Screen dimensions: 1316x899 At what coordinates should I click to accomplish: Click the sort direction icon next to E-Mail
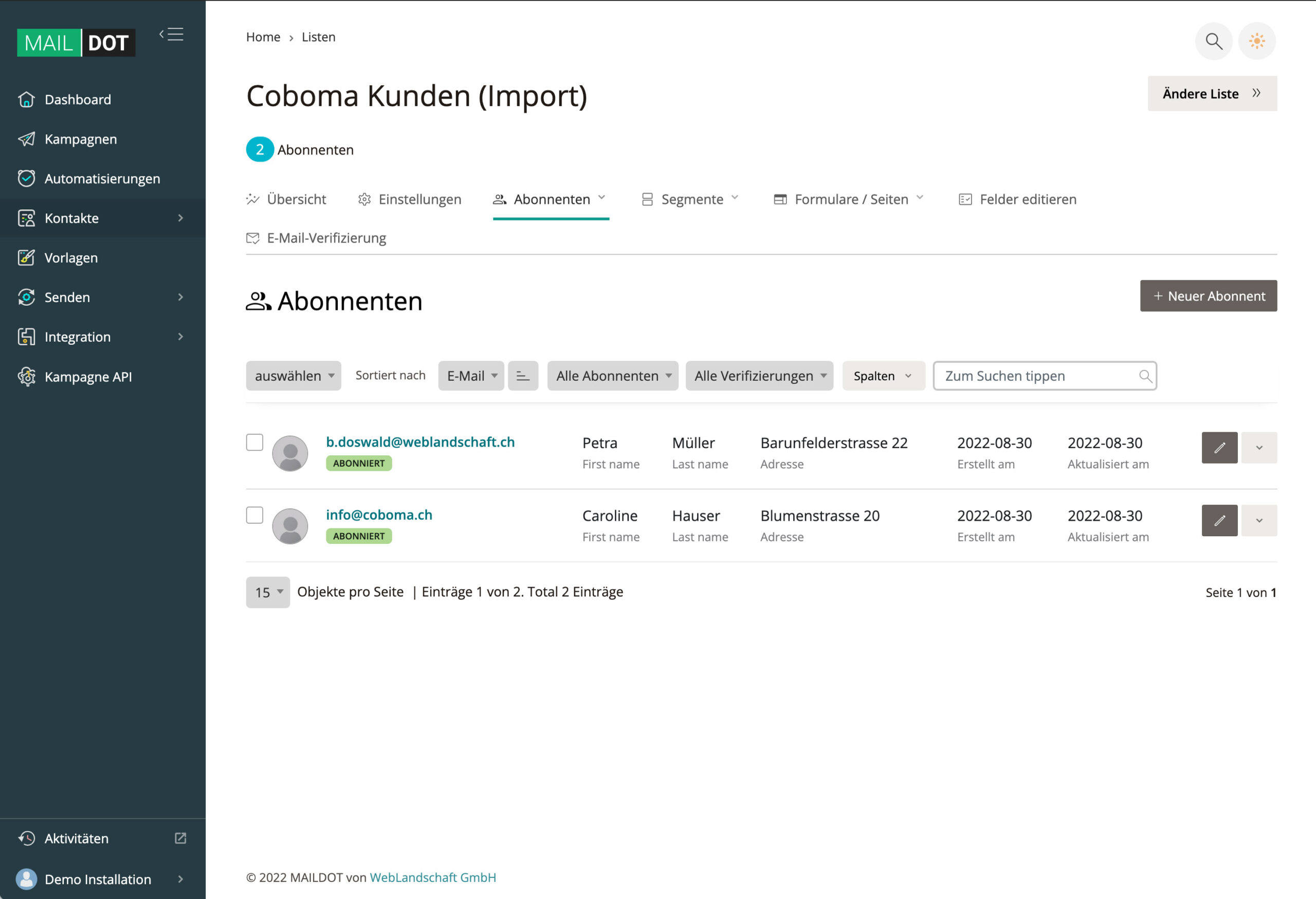(x=522, y=376)
